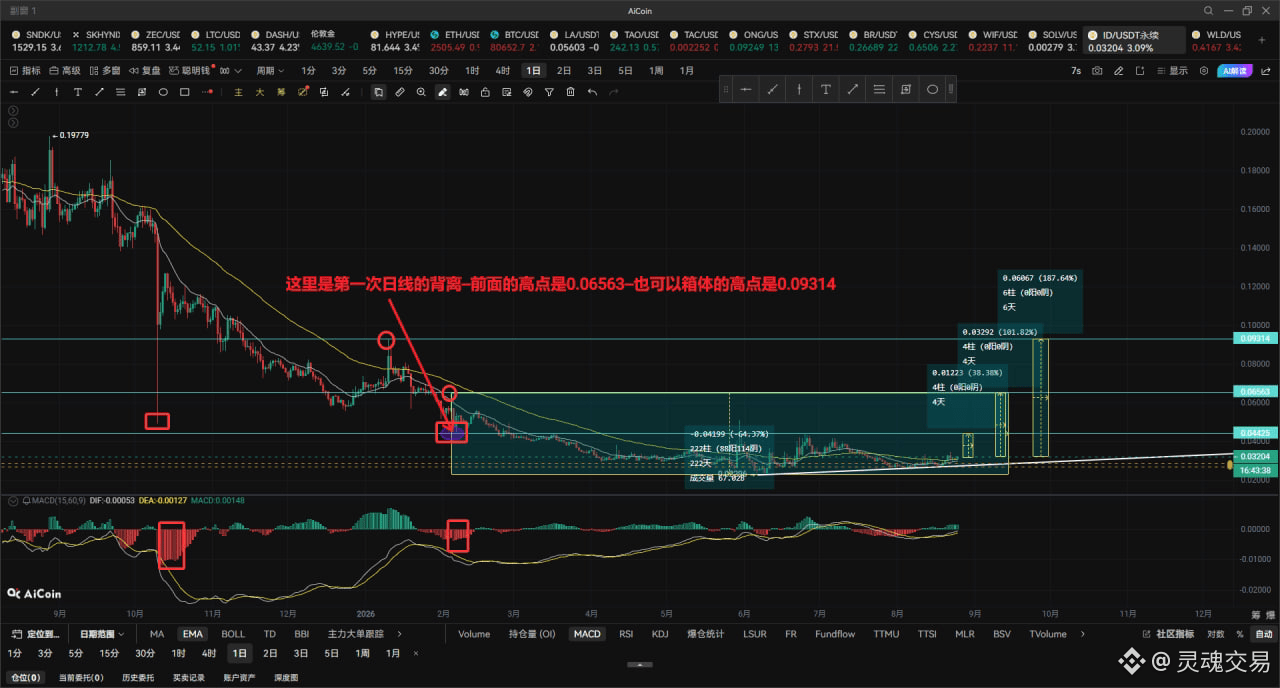Click the 聪明钱 smart money button
1280x688 pixels.
[x=191, y=71]
